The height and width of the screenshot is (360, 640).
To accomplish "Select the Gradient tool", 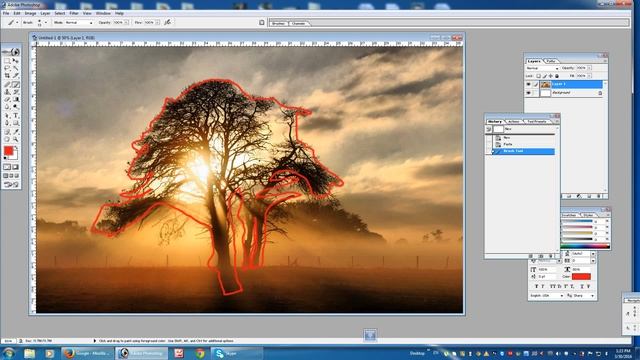I will coord(16,99).
